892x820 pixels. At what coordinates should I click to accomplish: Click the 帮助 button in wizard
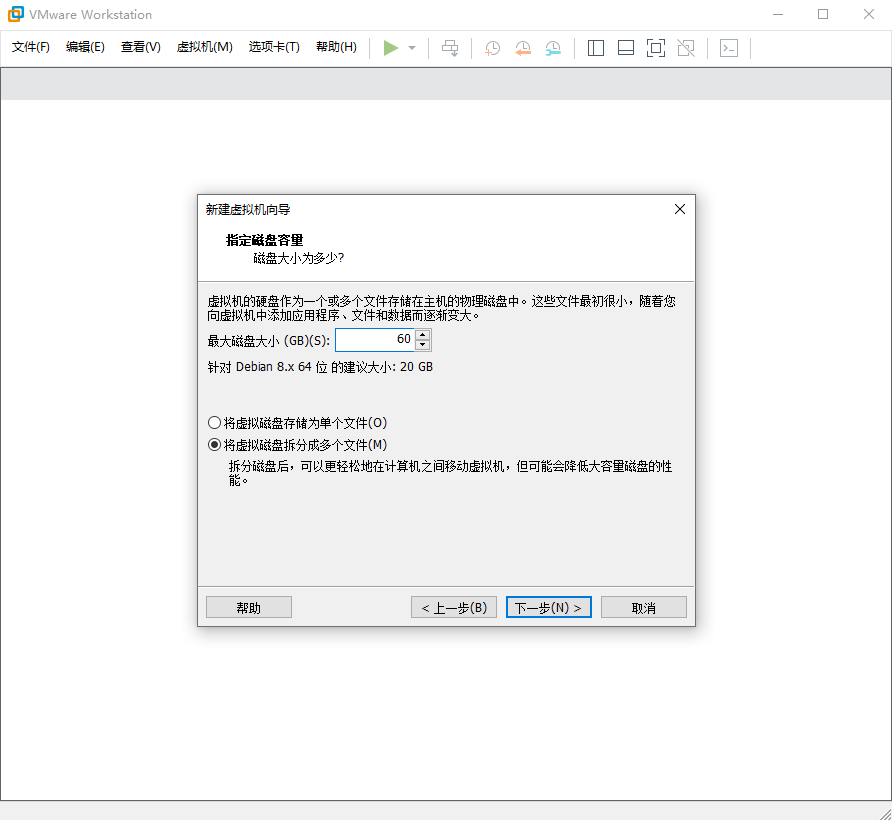click(249, 607)
